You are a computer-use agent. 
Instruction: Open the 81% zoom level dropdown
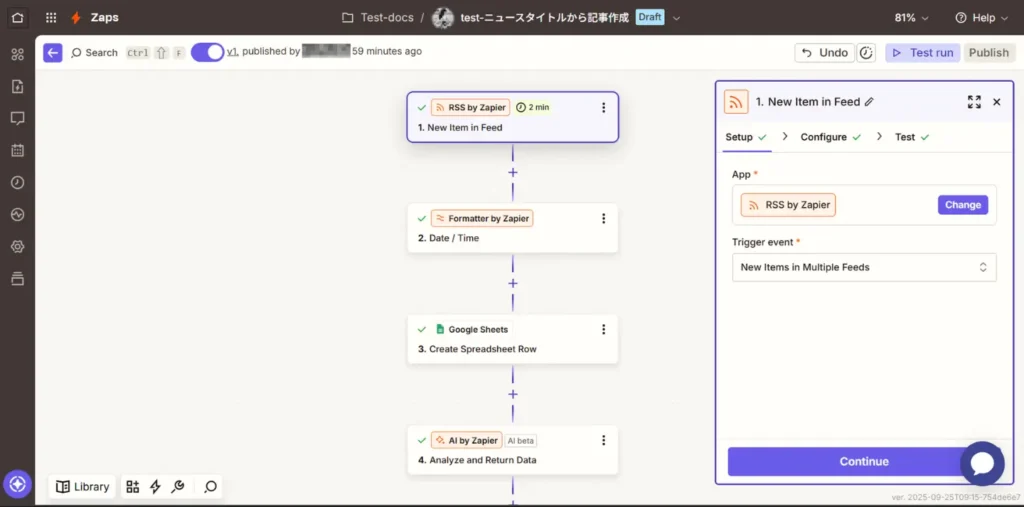pos(911,18)
